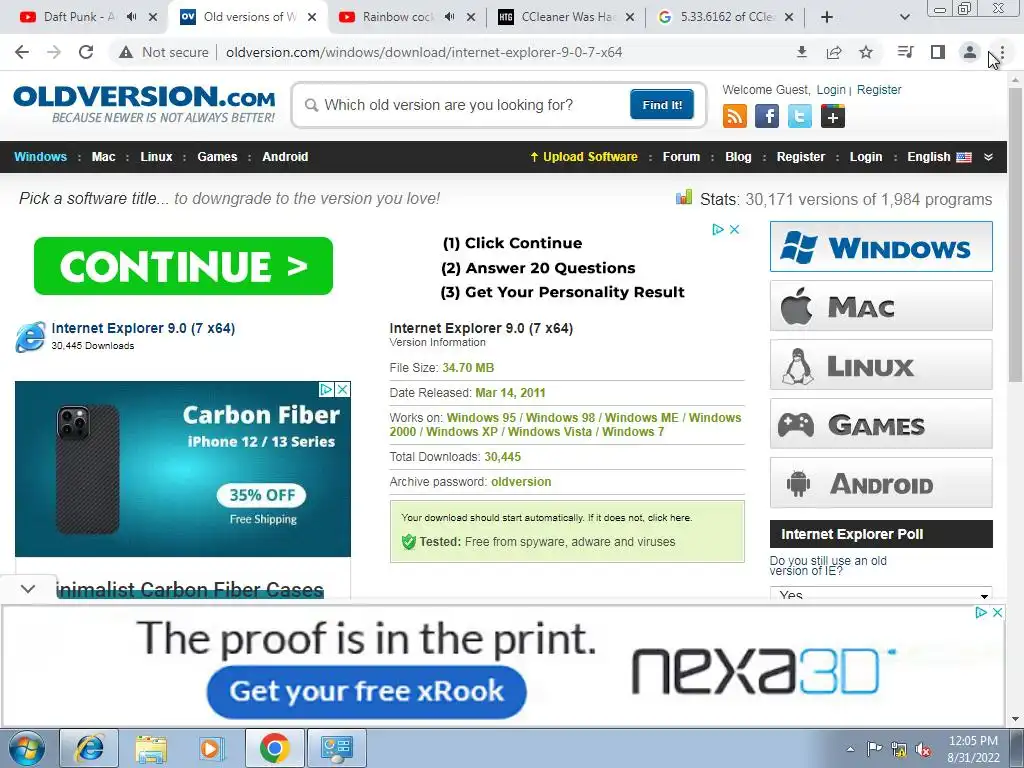Open the Linux menu item

tap(156, 157)
